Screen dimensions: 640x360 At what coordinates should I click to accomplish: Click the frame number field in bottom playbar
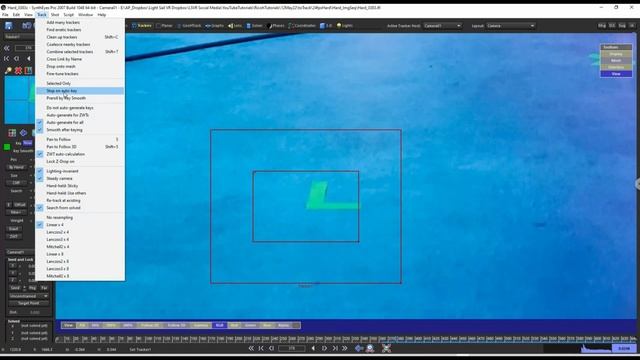coord(291,348)
